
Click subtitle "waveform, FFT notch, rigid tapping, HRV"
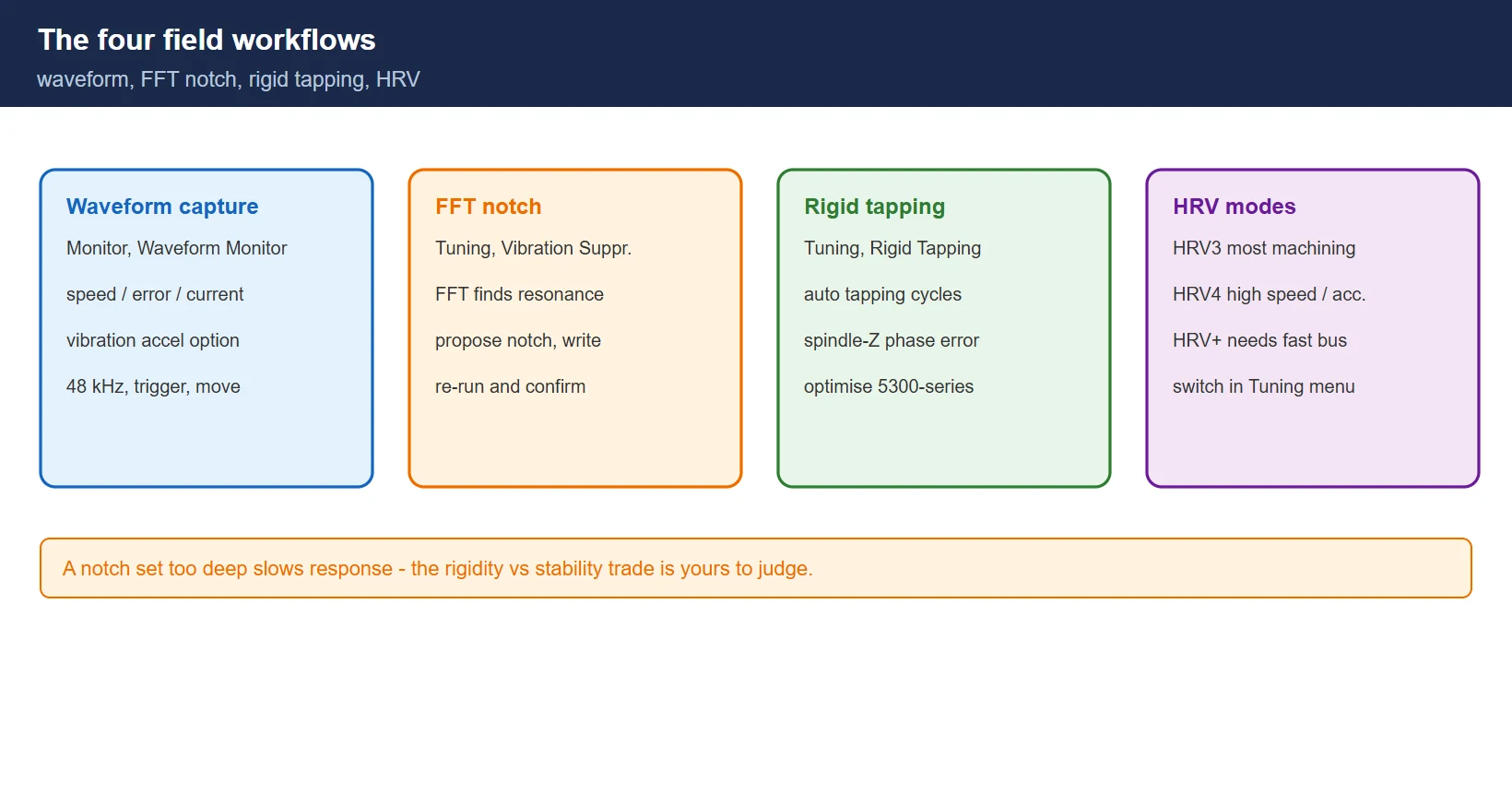pyautogui.click(x=229, y=79)
